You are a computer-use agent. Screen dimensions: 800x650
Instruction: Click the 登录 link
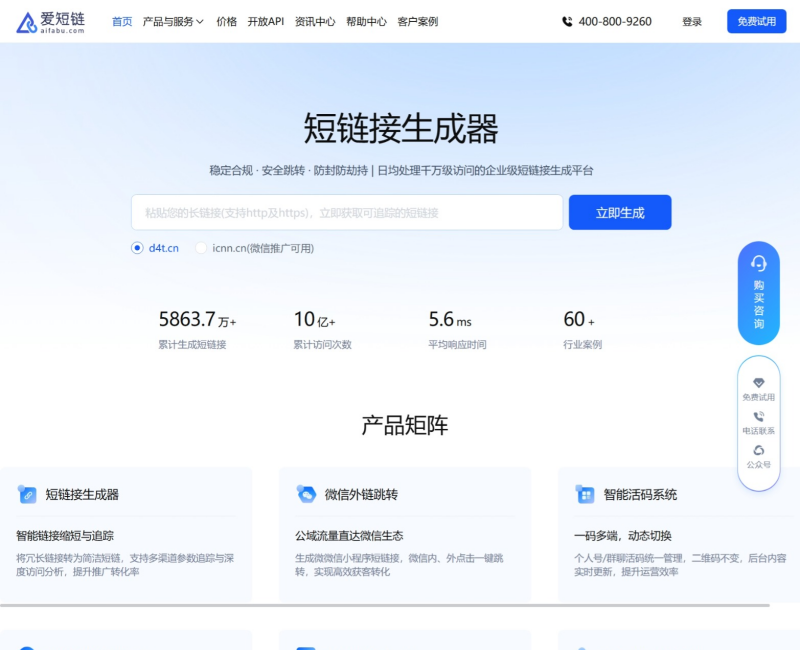click(x=692, y=21)
